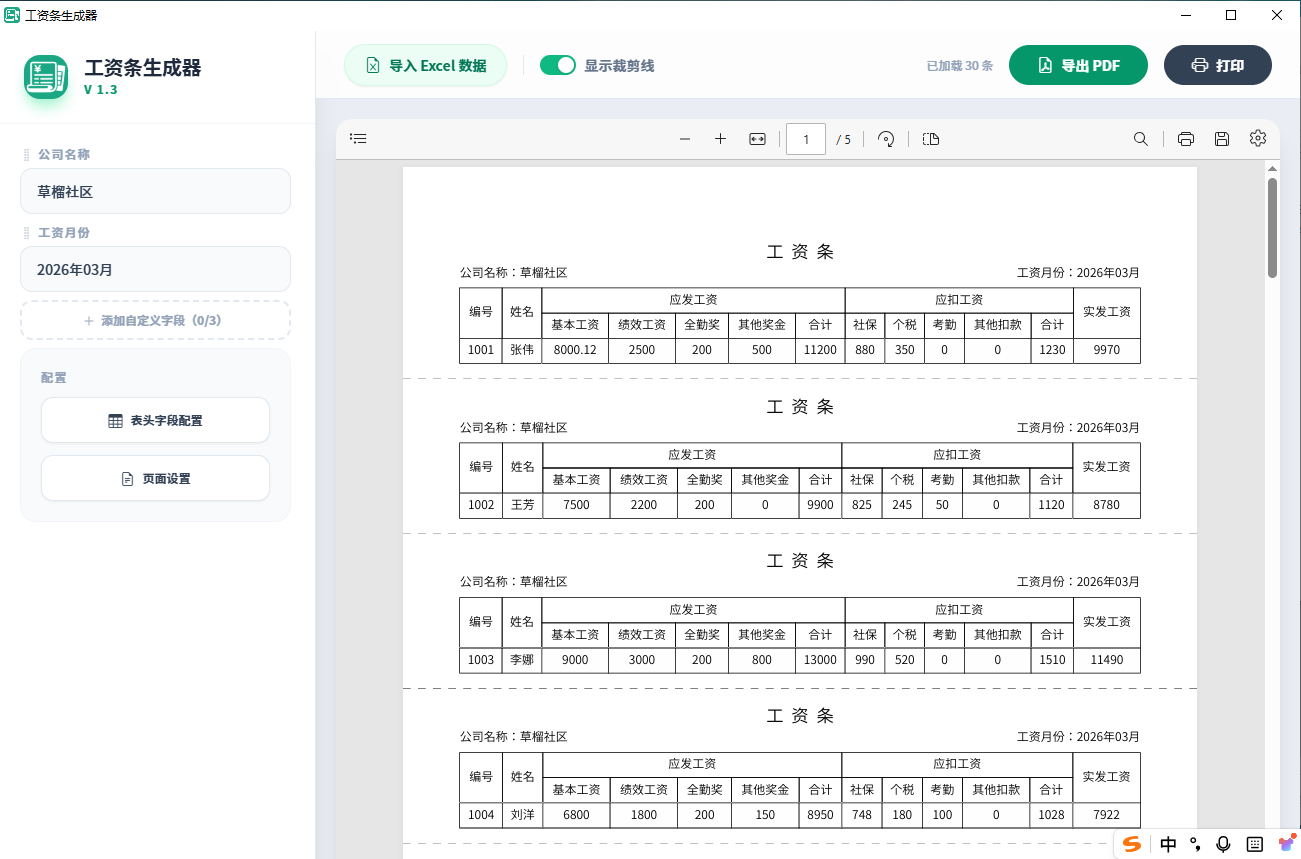
Task: Rotate the PDF page view
Action: 886,139
